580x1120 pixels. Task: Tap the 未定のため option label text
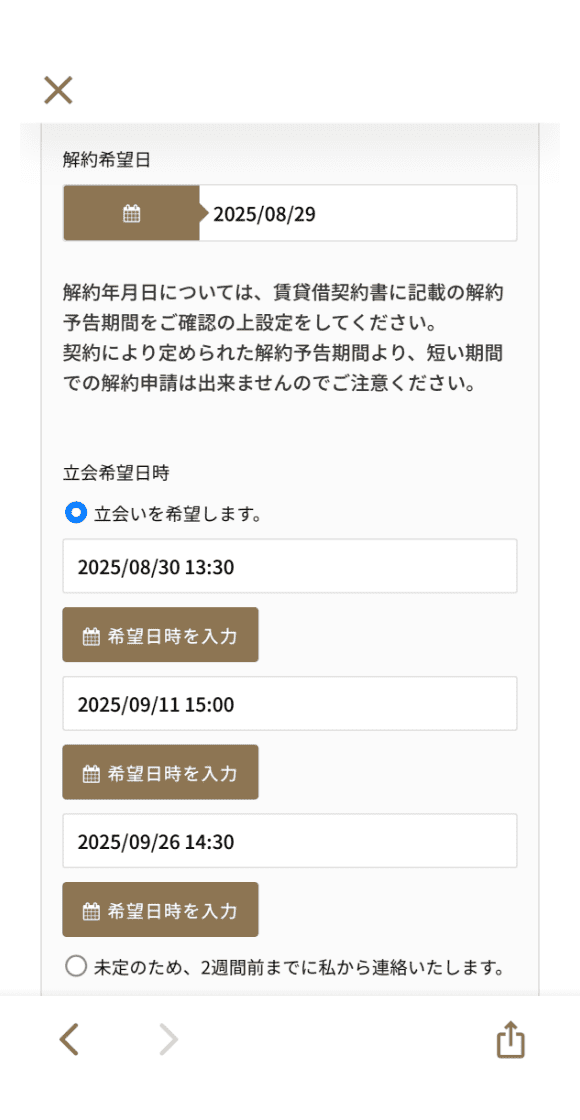(300, 965)
